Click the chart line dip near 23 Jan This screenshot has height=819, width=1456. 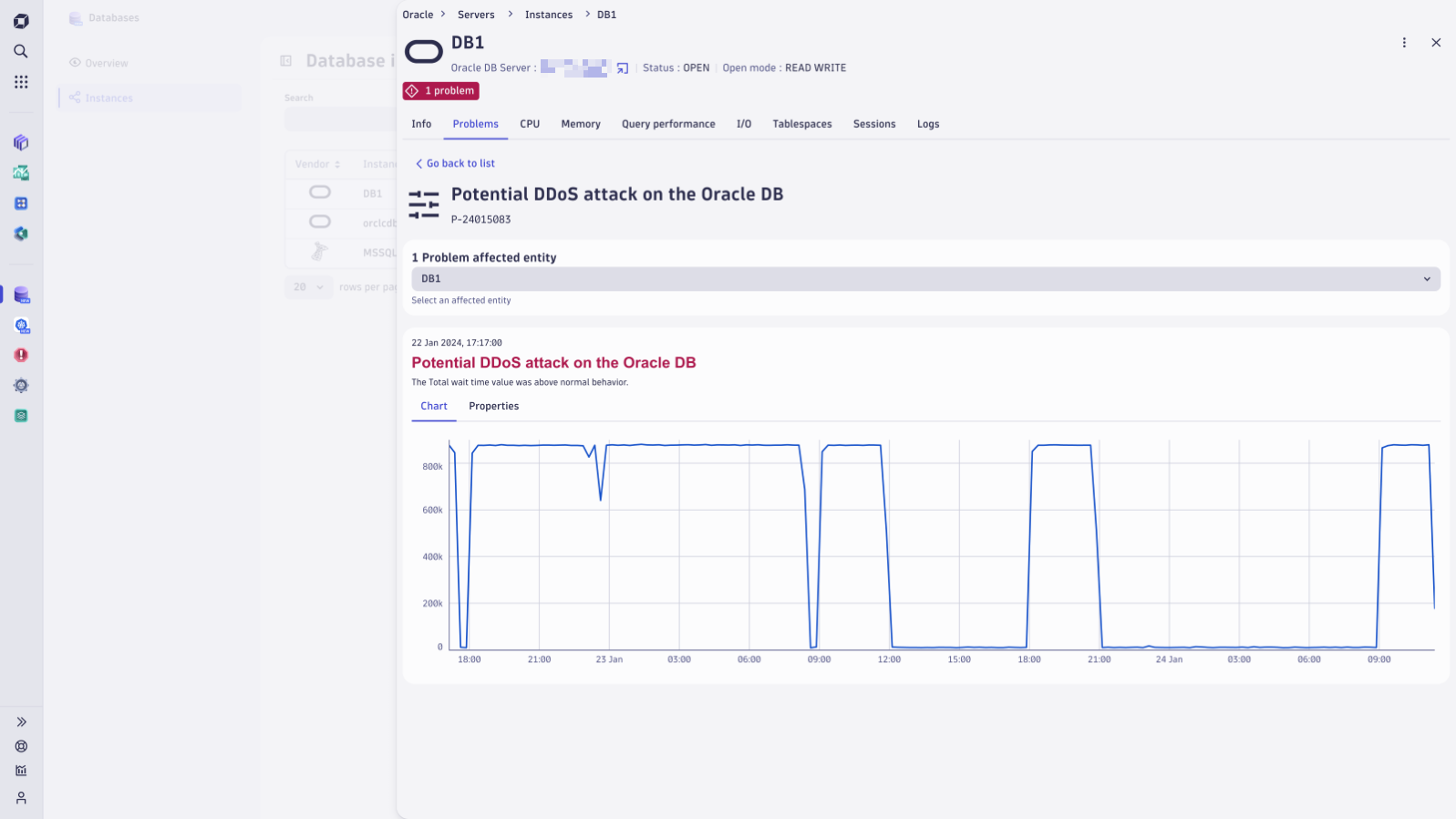[600, 498]
